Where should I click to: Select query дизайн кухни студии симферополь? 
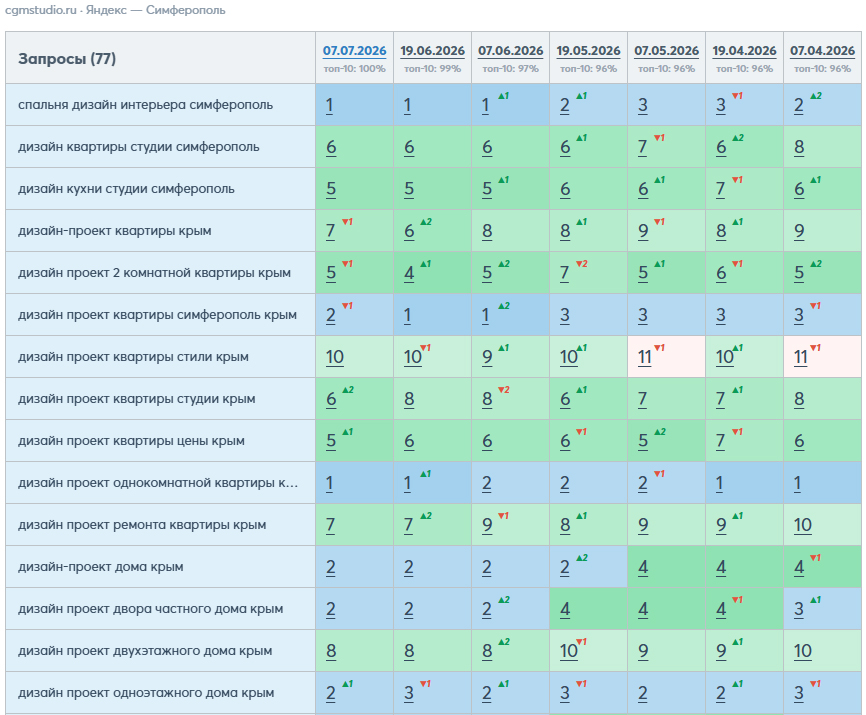(126, 189)
